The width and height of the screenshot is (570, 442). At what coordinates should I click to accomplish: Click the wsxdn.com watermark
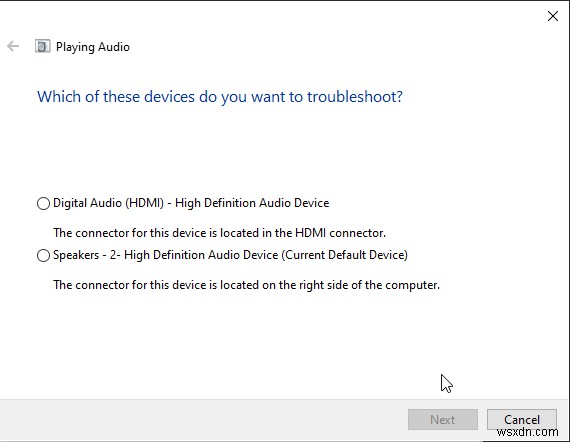pos(527,432)
